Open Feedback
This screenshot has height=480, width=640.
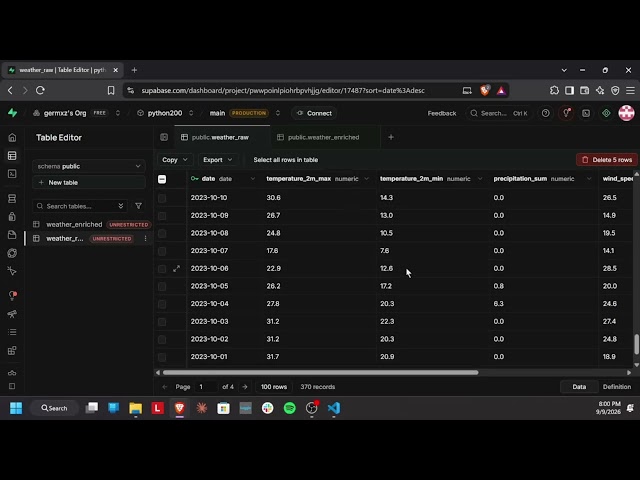(x=442, y=113)
